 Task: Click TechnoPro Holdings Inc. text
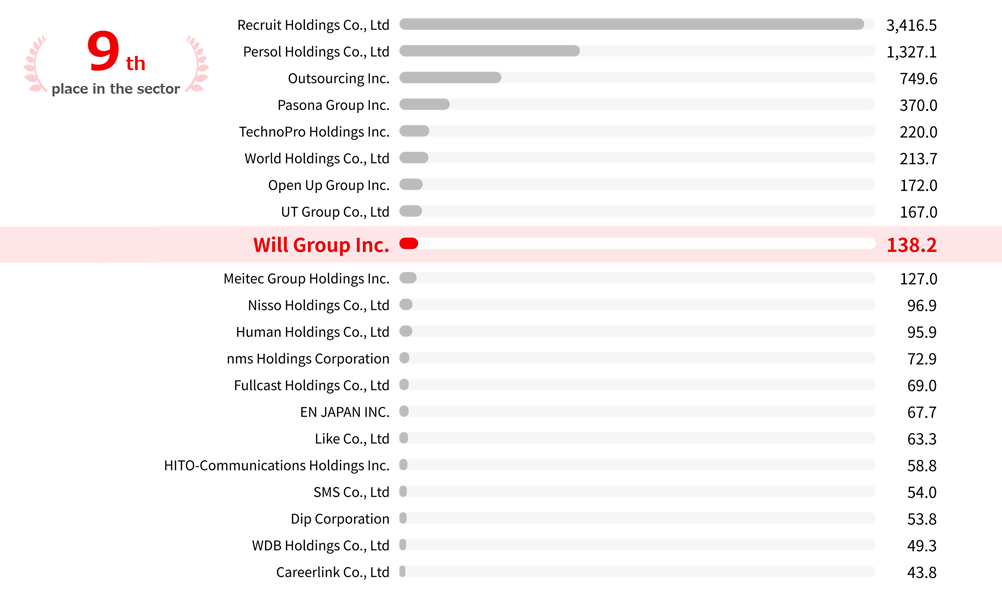tap(314, 132)
